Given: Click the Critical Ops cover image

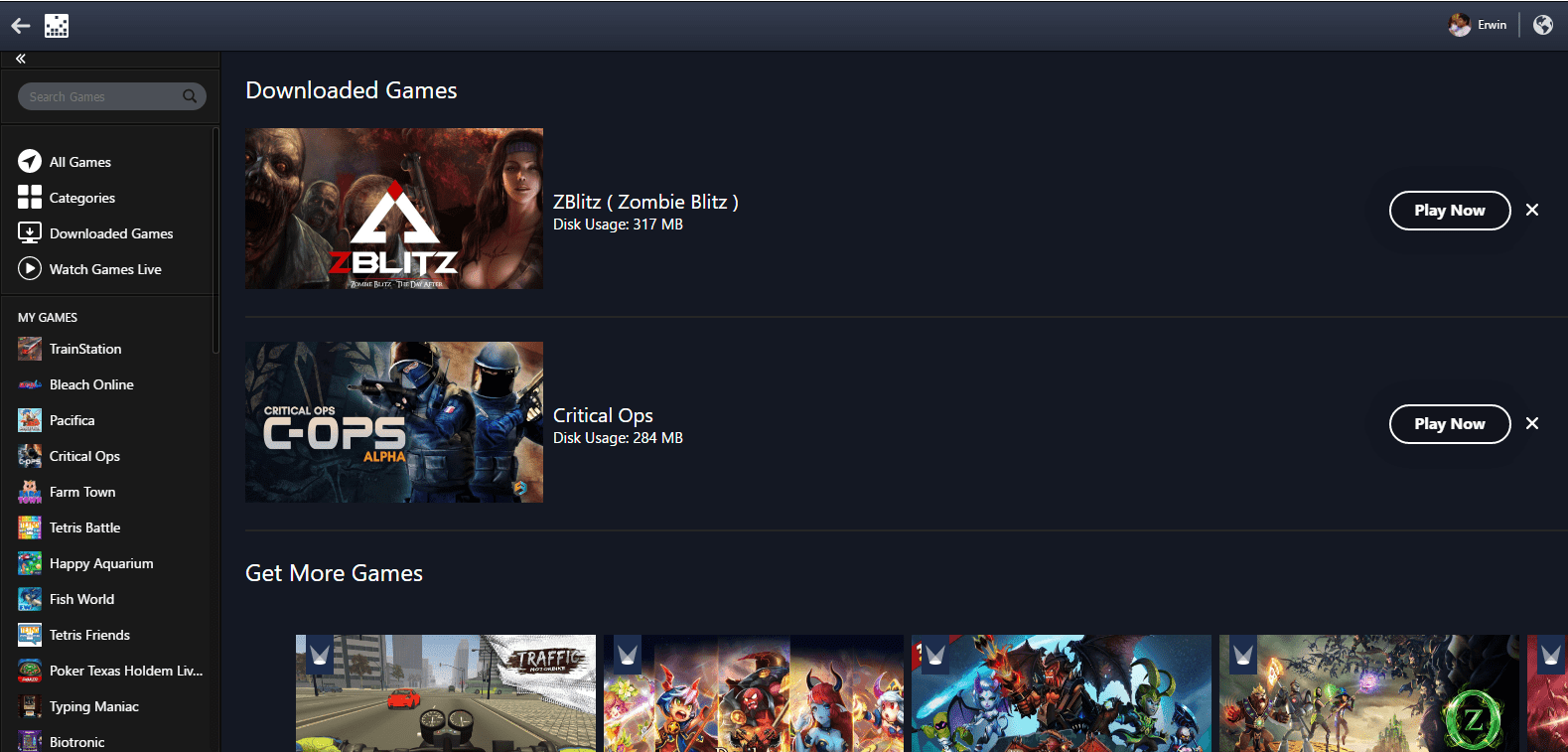Looking at the screenshot, I should [x=394, y=422].
